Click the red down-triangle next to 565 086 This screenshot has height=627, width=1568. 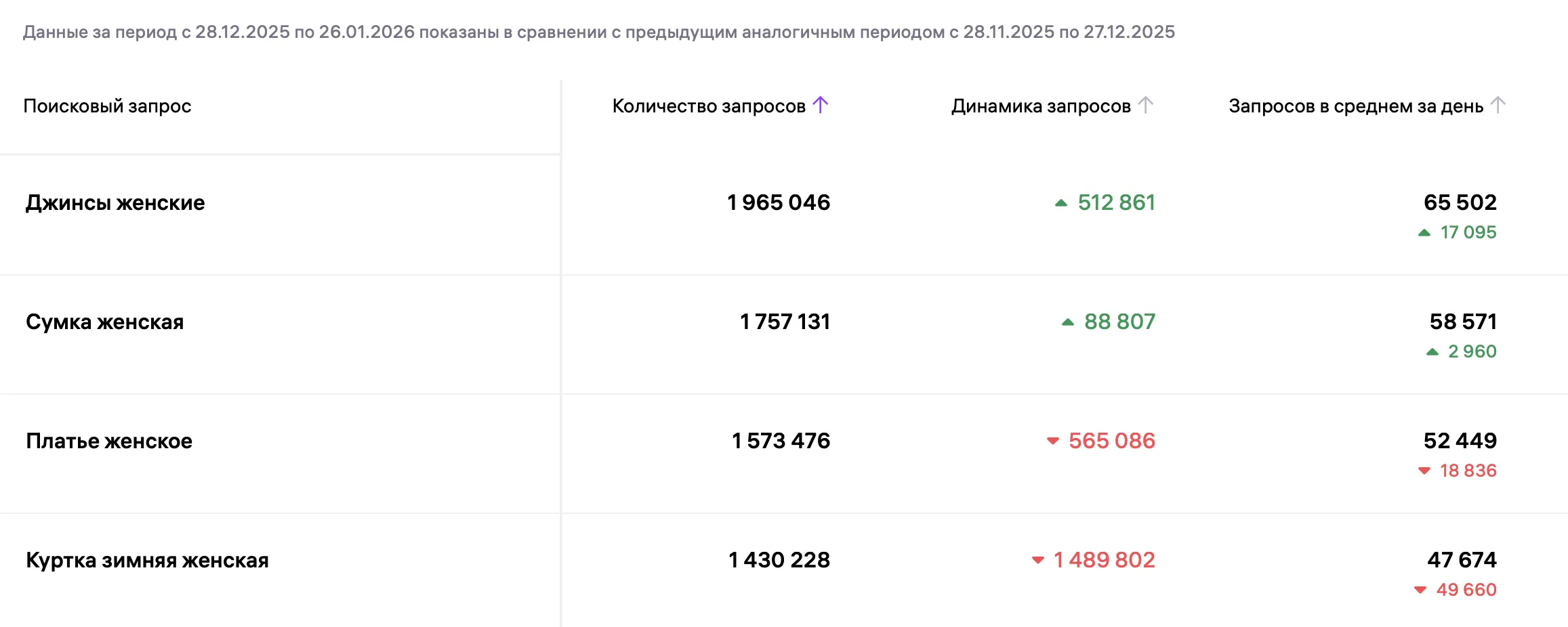pyautogui.click(x=1052, y=441)
